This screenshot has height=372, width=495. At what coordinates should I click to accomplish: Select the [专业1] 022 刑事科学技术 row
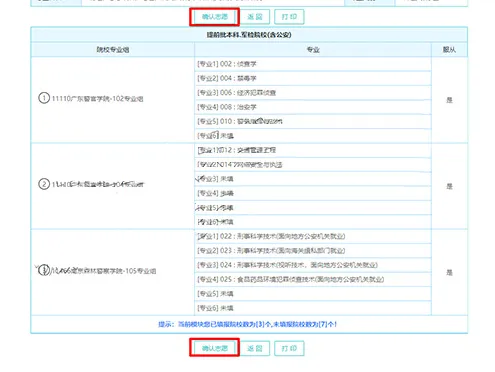[313, 236]
